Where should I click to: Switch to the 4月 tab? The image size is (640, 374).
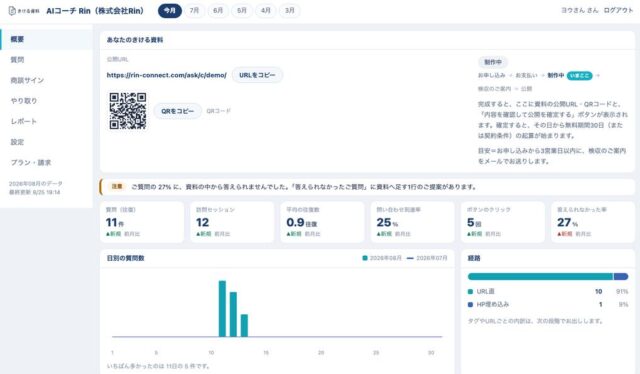click(x=266, y=11)
